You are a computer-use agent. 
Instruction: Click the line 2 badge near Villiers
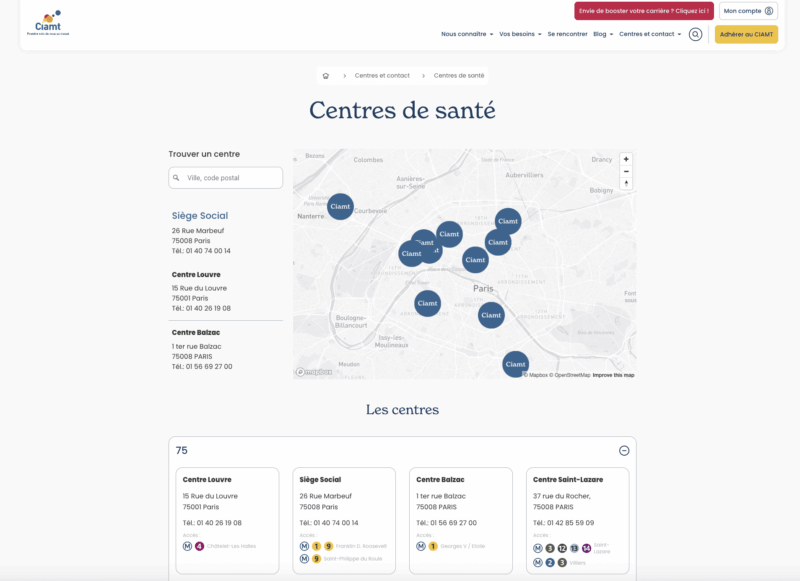click(549, 563)
